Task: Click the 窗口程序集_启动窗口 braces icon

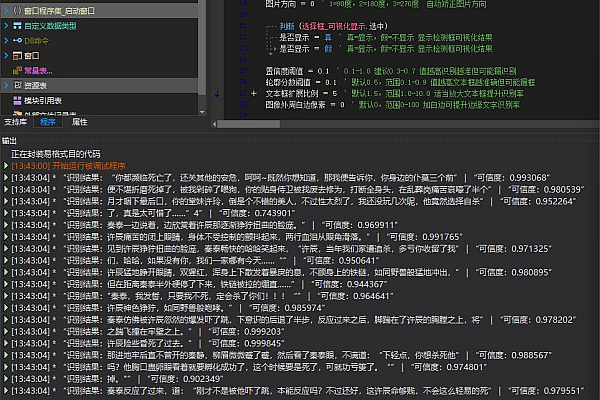Action: 17,11
